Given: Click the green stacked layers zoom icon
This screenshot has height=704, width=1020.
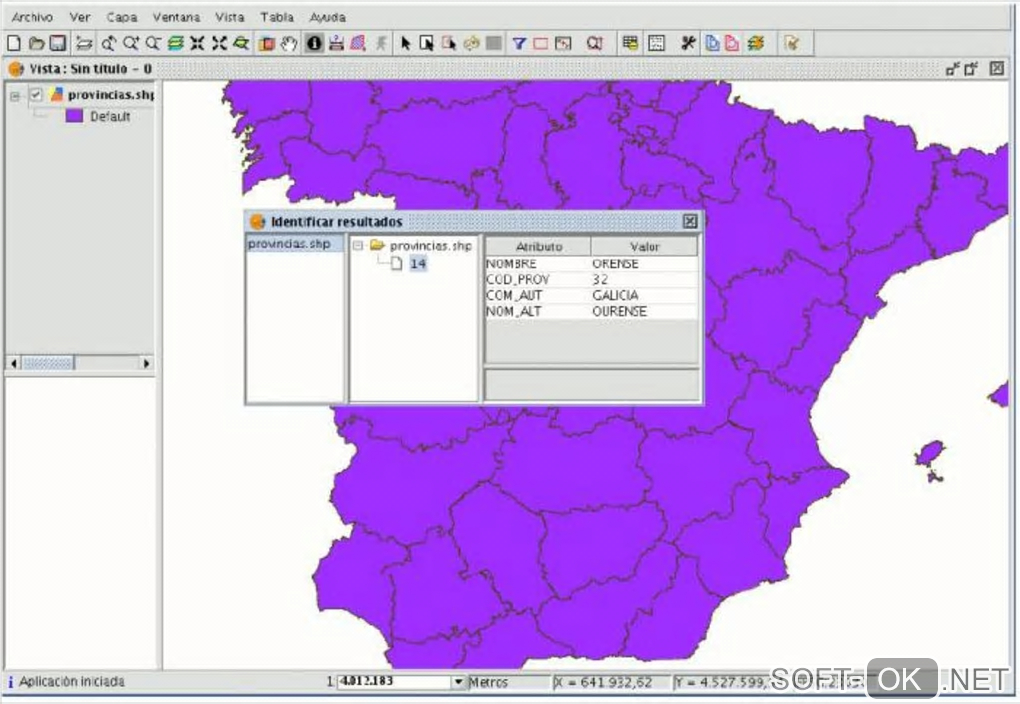Looking at the screenshot, I should tap(175, 44).
